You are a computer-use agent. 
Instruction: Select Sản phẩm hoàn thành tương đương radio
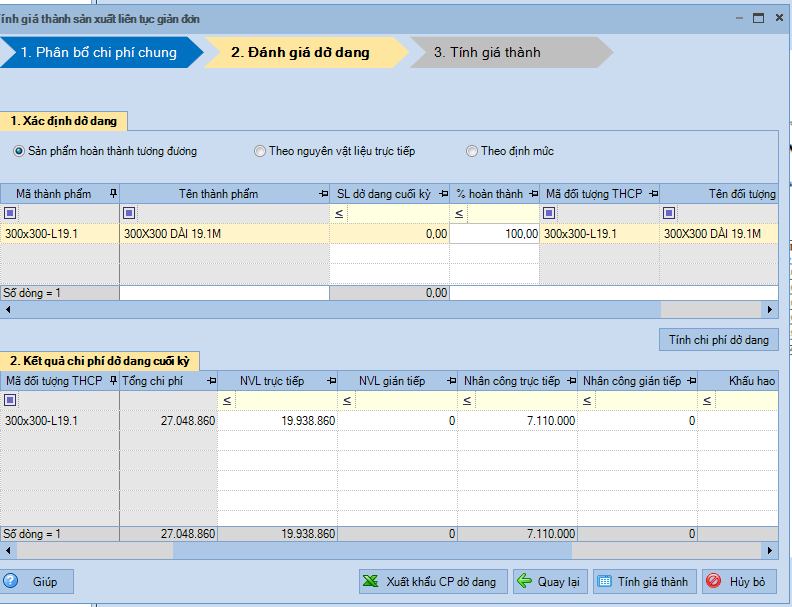tap(19, 151)
